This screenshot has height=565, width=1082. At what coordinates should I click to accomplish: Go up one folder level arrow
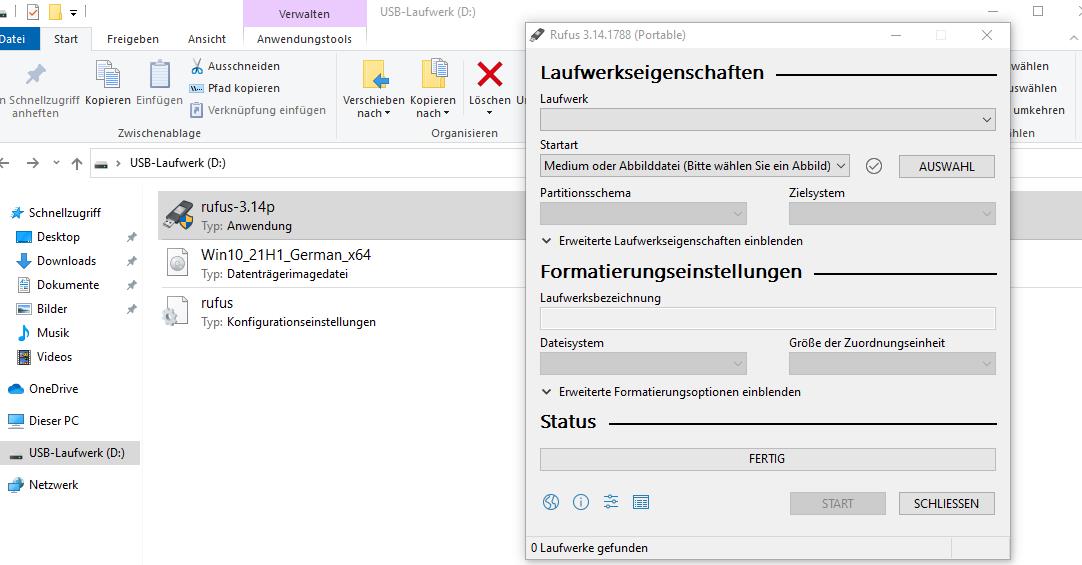[77, 163]
